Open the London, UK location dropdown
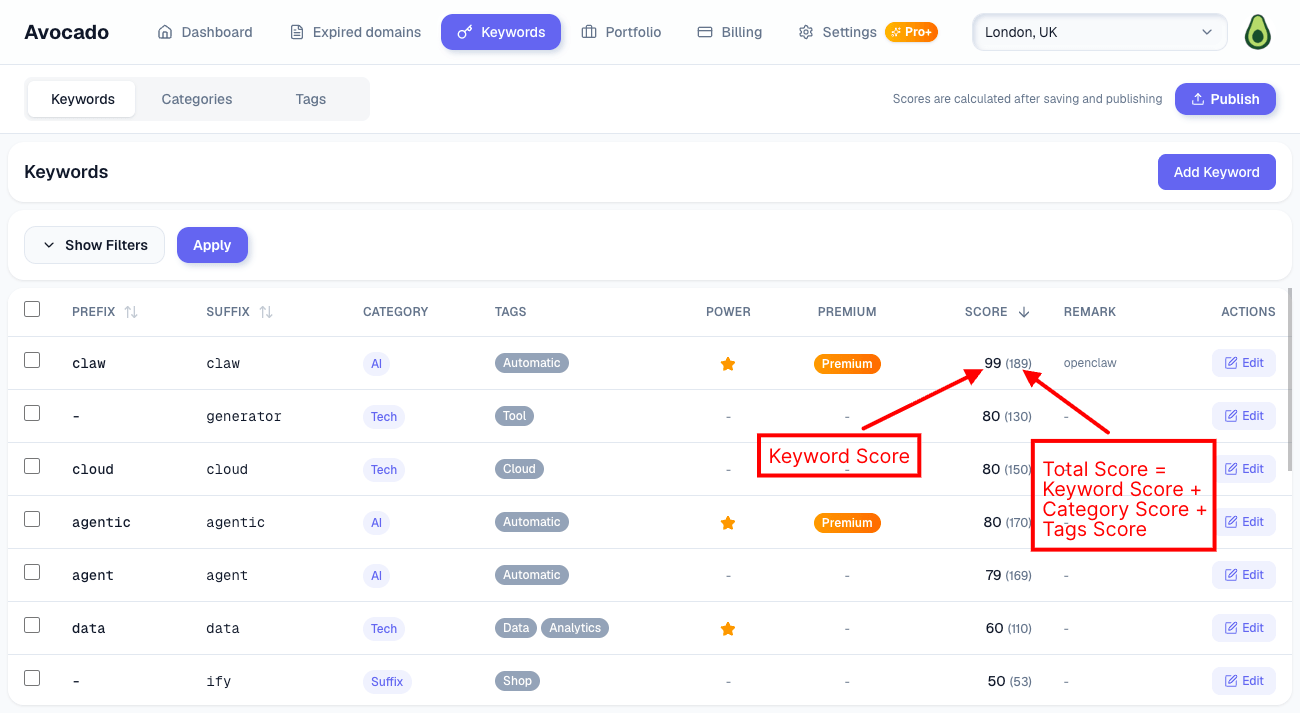 [x=1100, y=32]
